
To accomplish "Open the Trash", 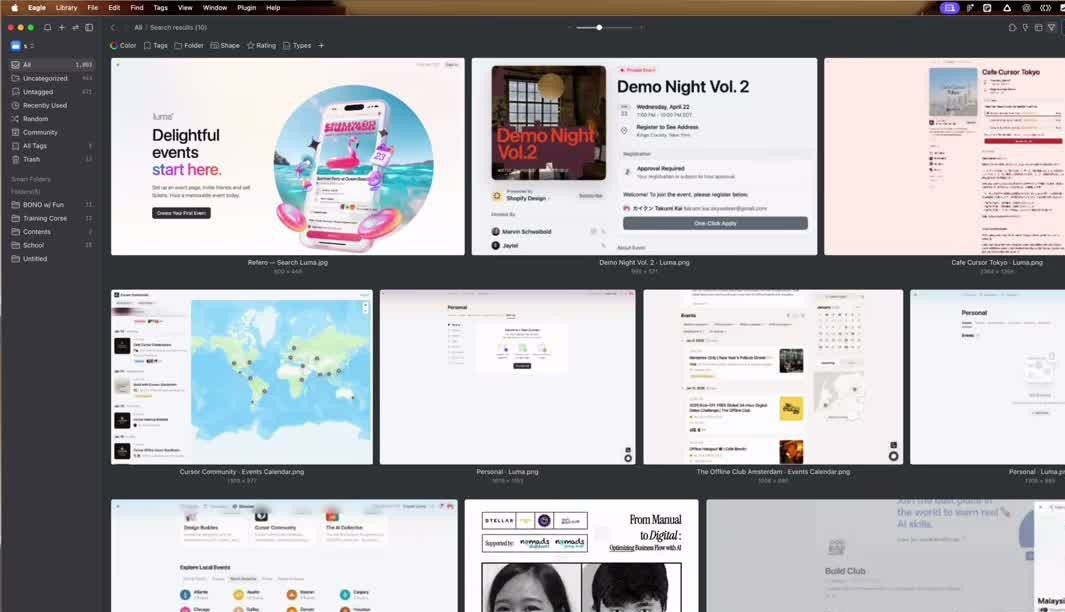I will (52, 160).
